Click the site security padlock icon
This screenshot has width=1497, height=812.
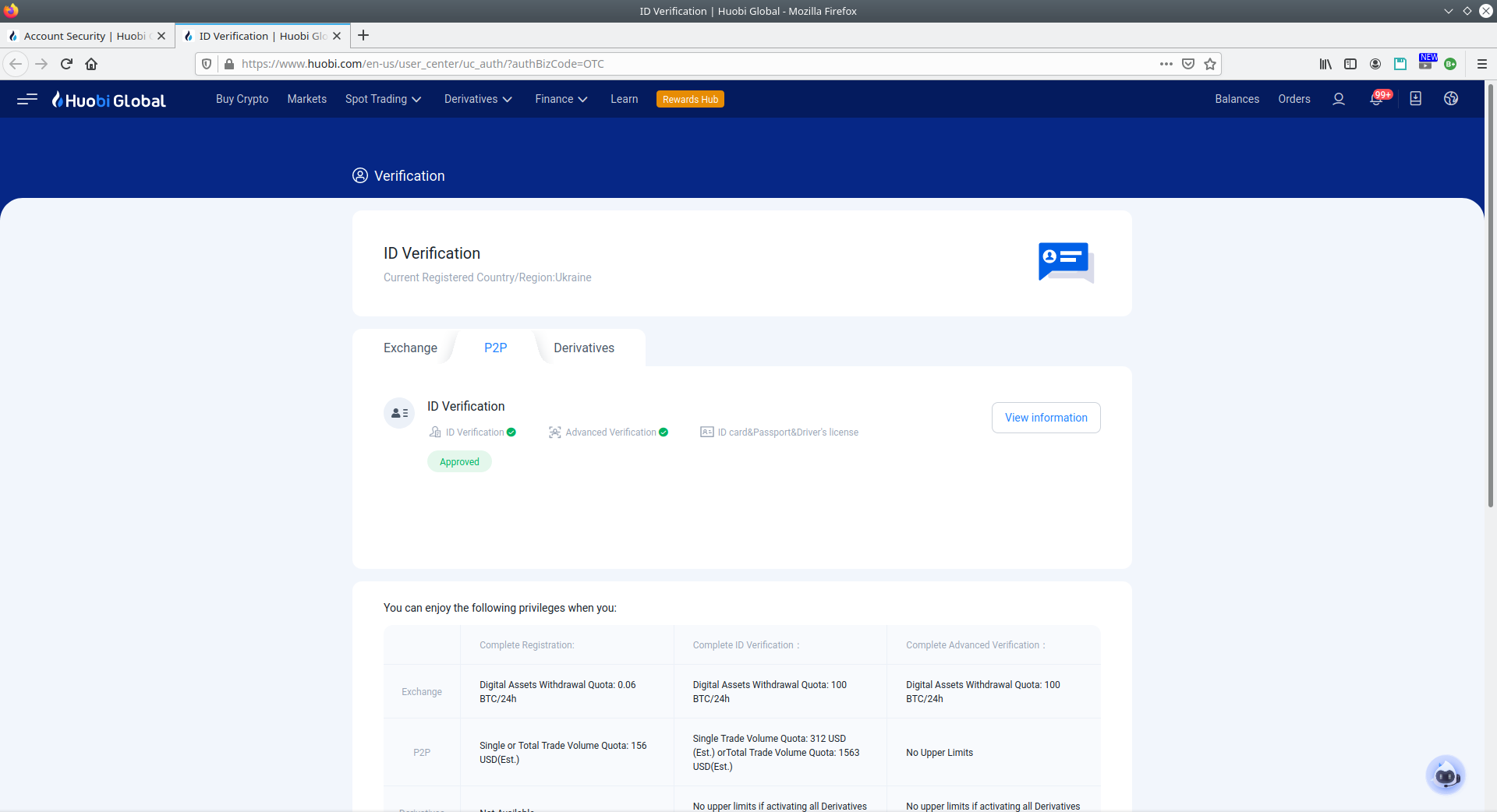point(229,64)
